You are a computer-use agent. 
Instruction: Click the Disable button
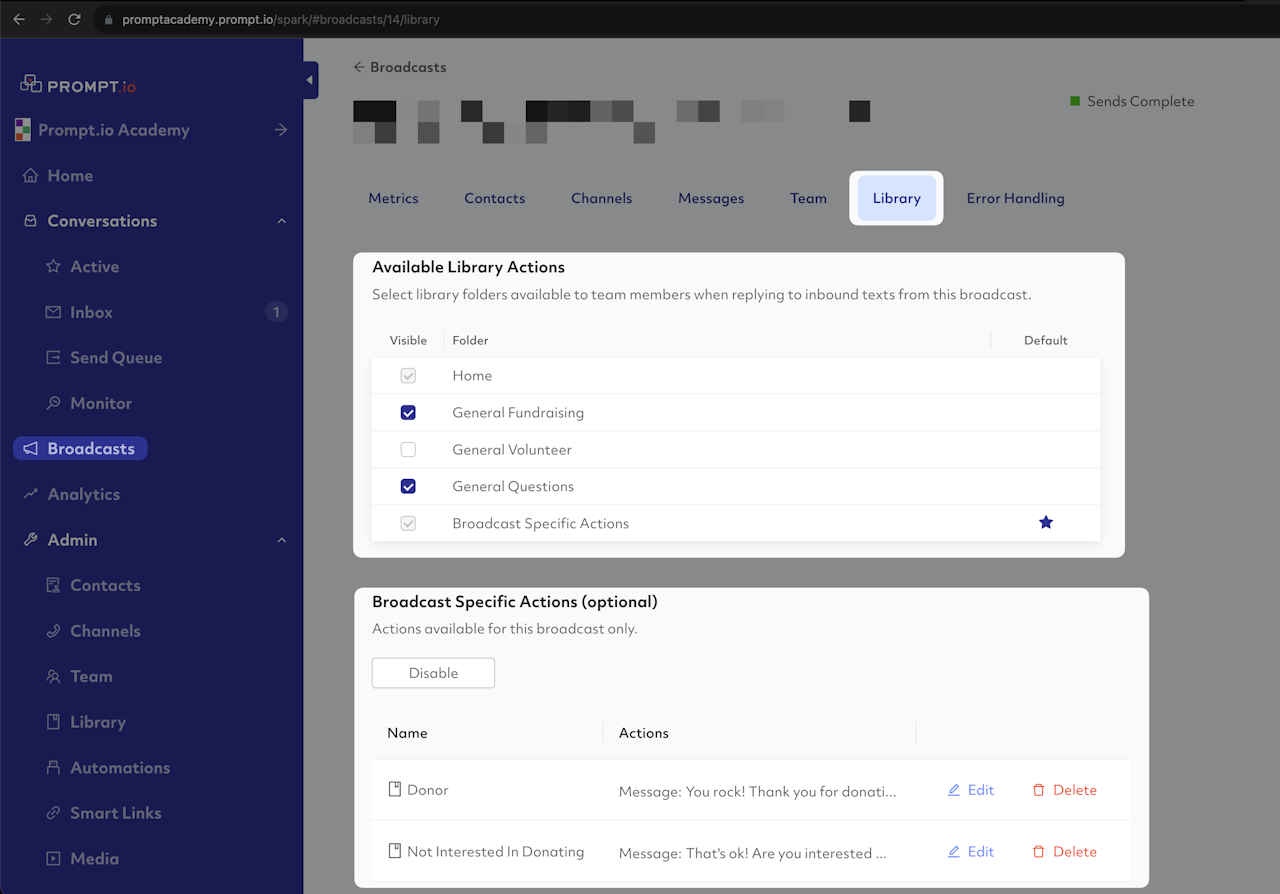click(433, 673)
